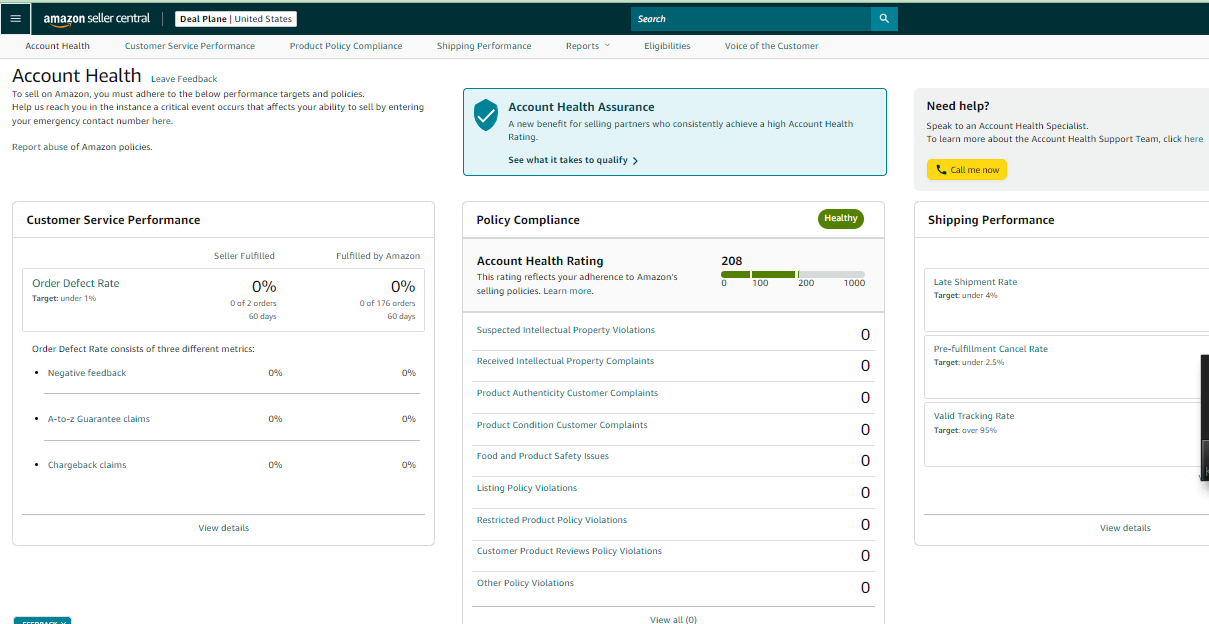Click the Need help? heading
1209x624 pixels.
(x=958, y=106)
